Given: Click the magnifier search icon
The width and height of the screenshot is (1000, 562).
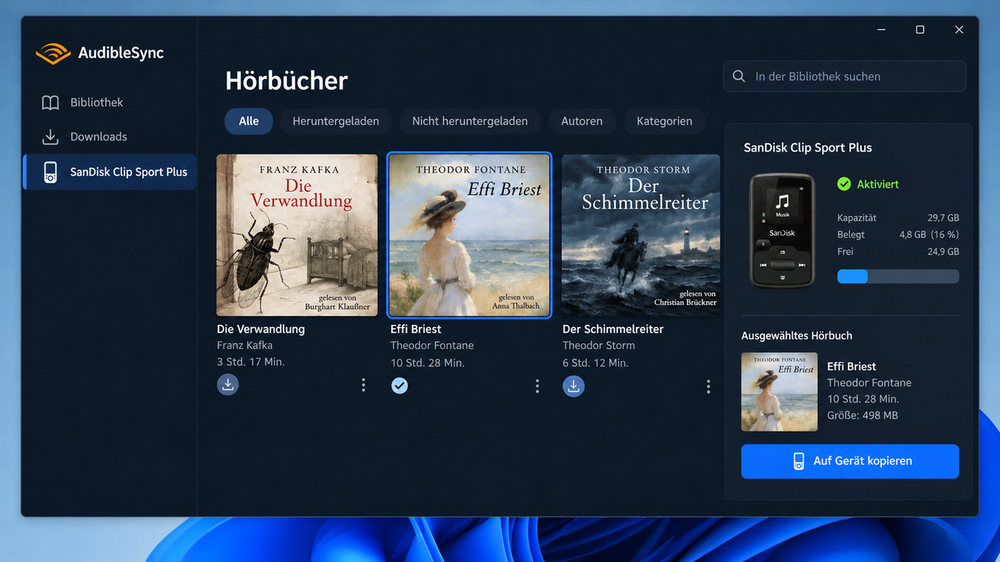Looking at the screenshot, I should (x=739, y=77).
